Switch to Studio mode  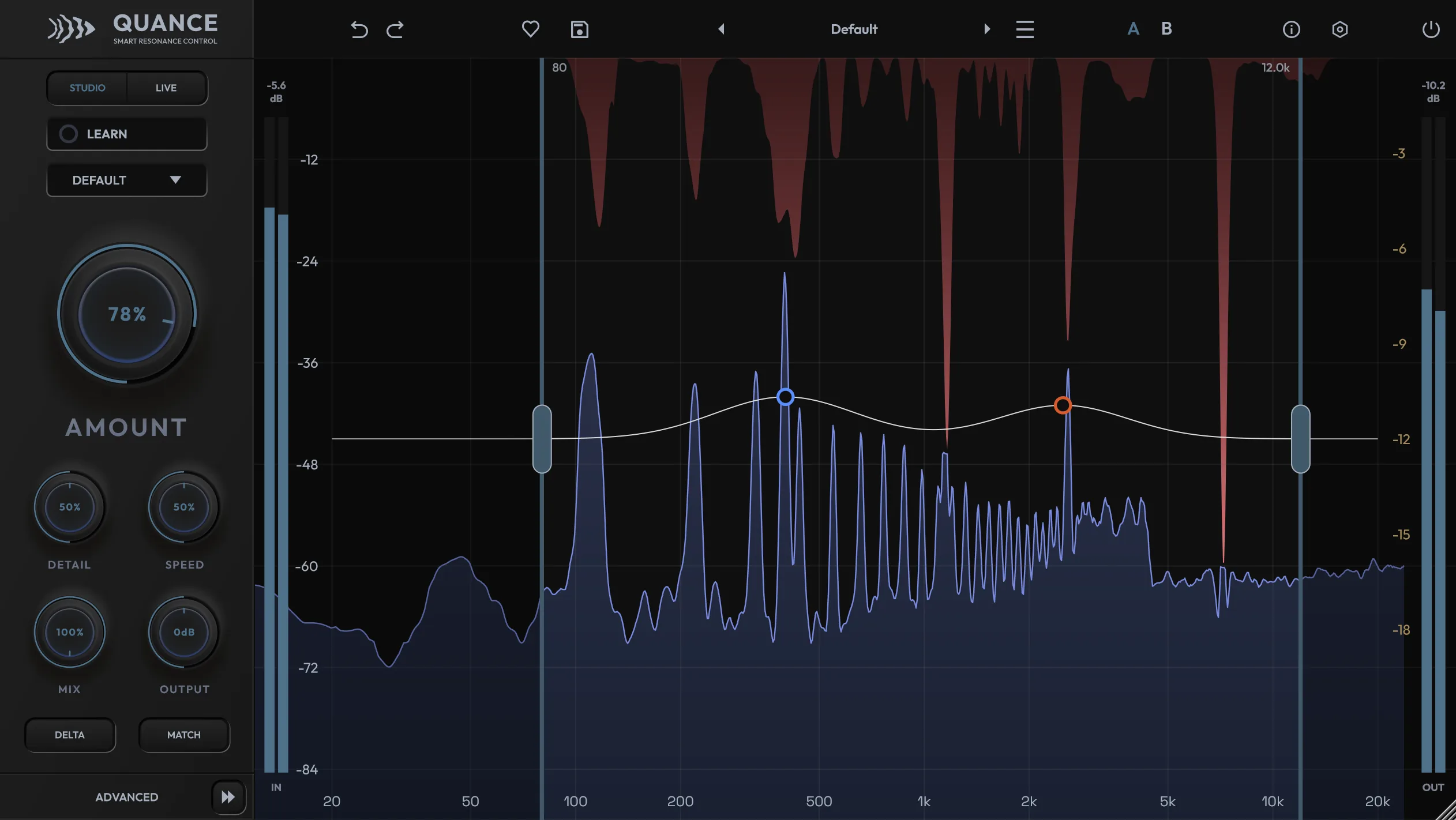click(x=87, y=88)
